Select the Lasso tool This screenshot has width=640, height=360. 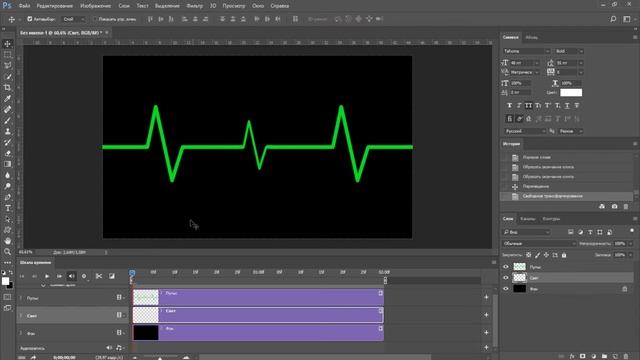pyautogui.click(x=7, y=65)
